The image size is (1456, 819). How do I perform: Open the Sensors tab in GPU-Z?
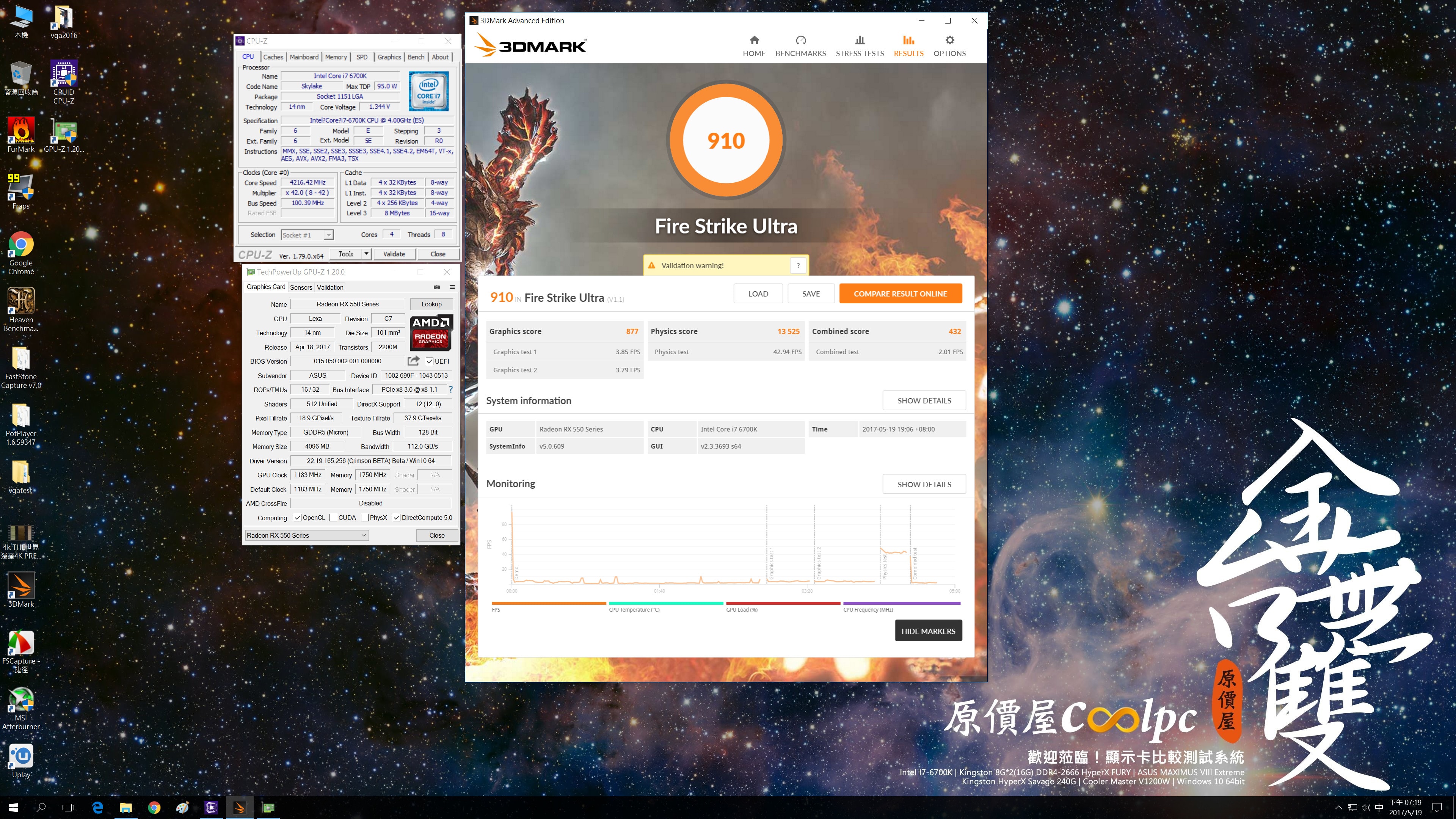pos(301,287)
